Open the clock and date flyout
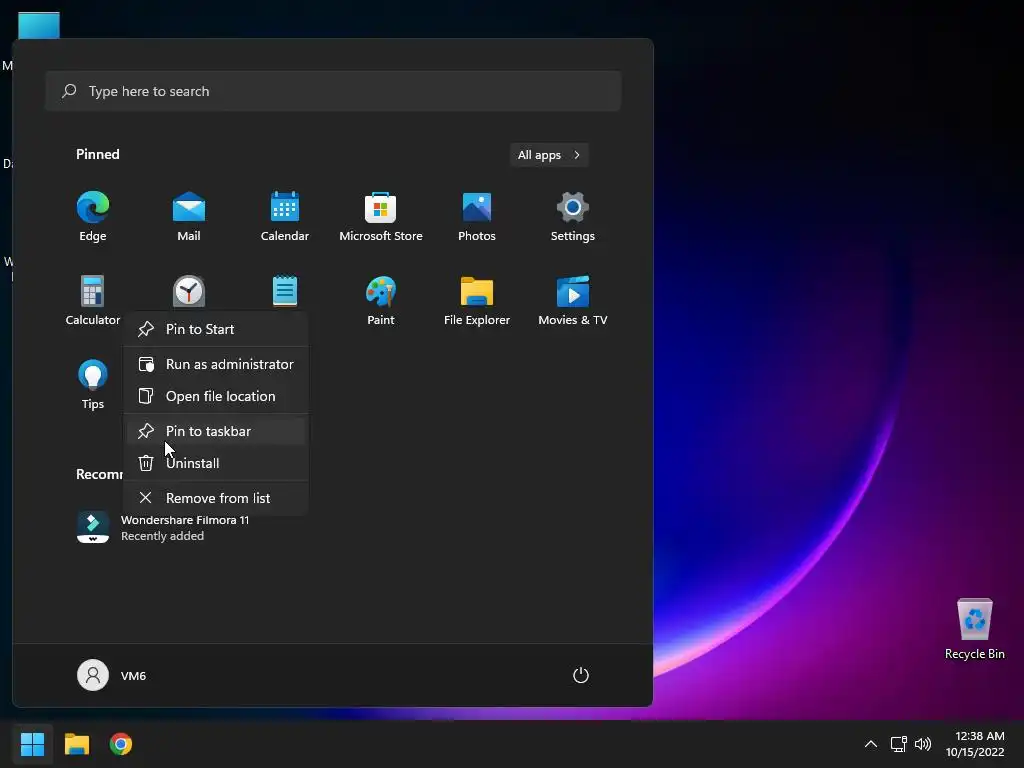 (x=975, y=744)
